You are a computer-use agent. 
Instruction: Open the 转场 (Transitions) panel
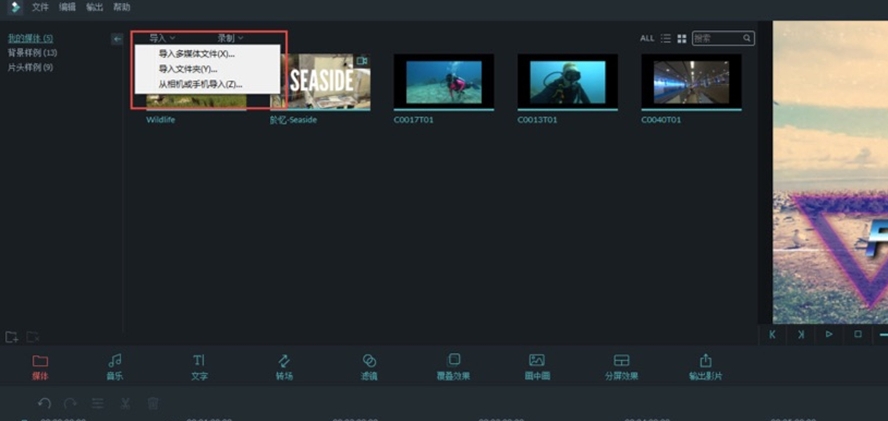point(284,361)
